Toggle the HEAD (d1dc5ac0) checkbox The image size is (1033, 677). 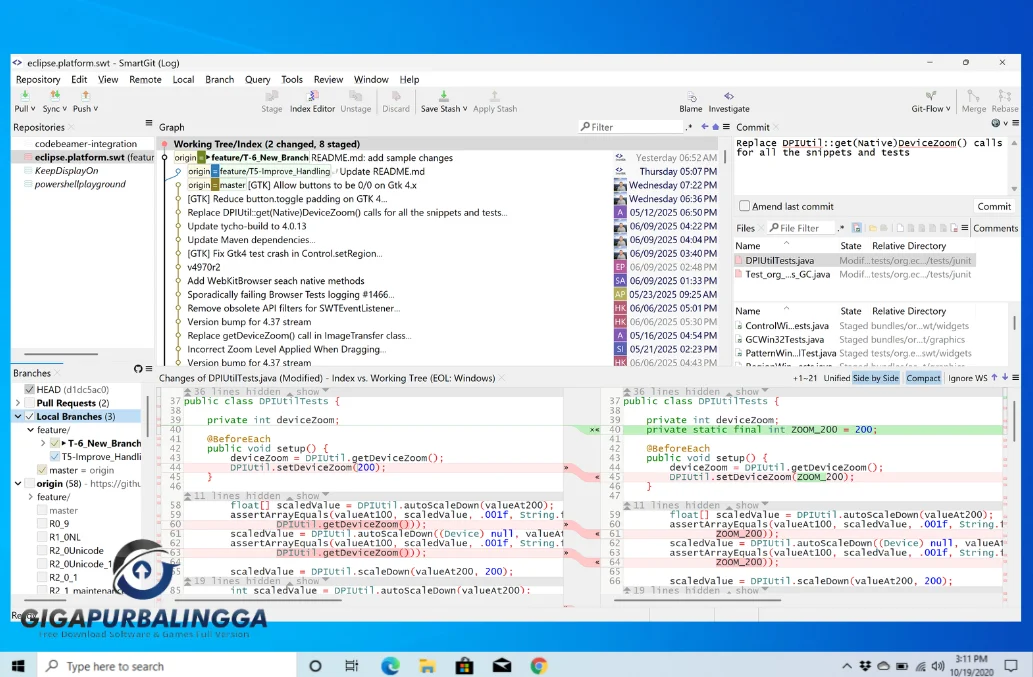pyautogui.click(x=30, y=389)
